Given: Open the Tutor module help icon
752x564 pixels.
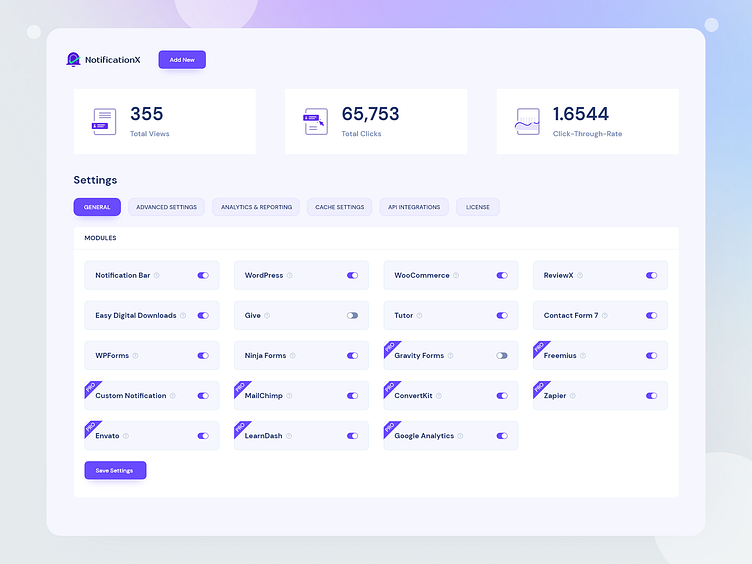Looking at the screenshot, I should [420, 316].
